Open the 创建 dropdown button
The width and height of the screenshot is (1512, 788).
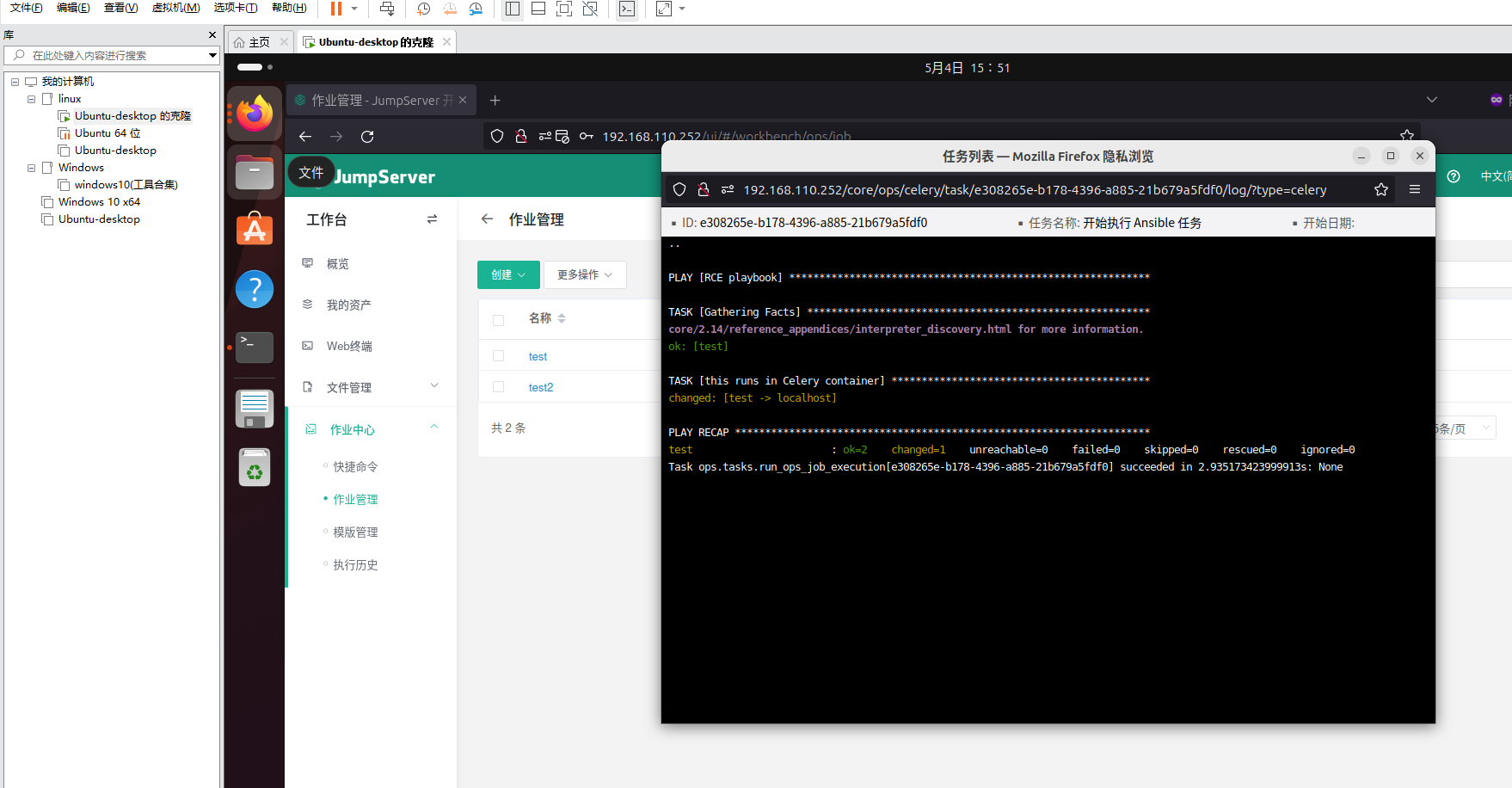[508, 275]
